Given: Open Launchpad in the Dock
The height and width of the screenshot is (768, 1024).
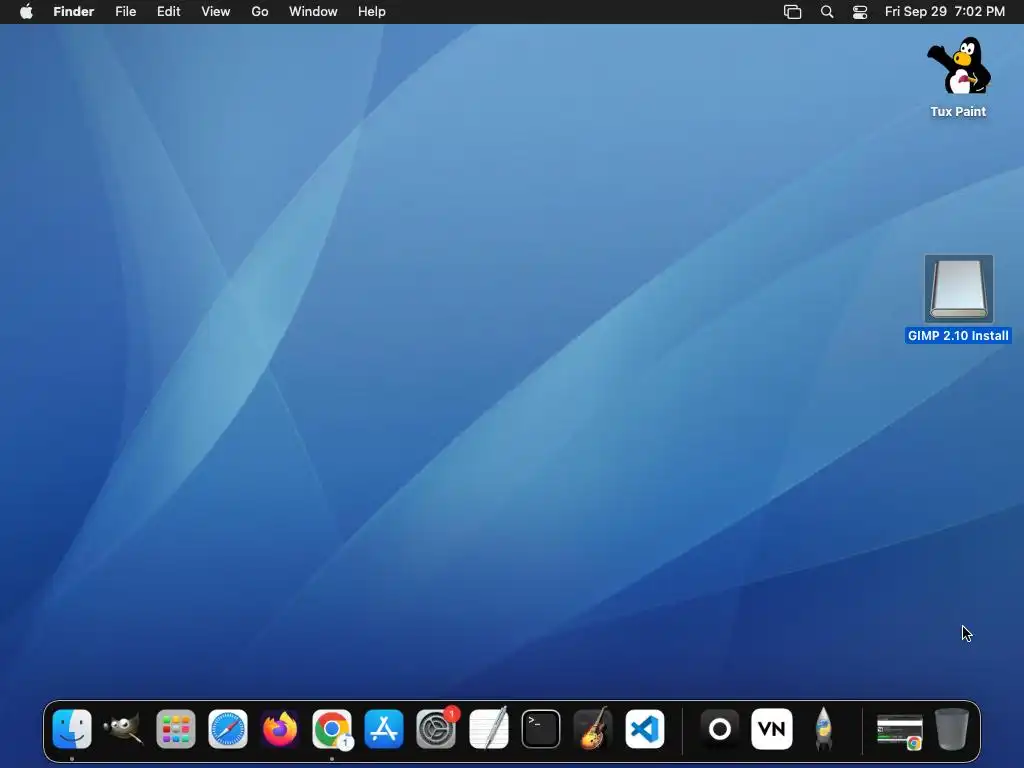Looking at the screenshot, I should (176, 729).
